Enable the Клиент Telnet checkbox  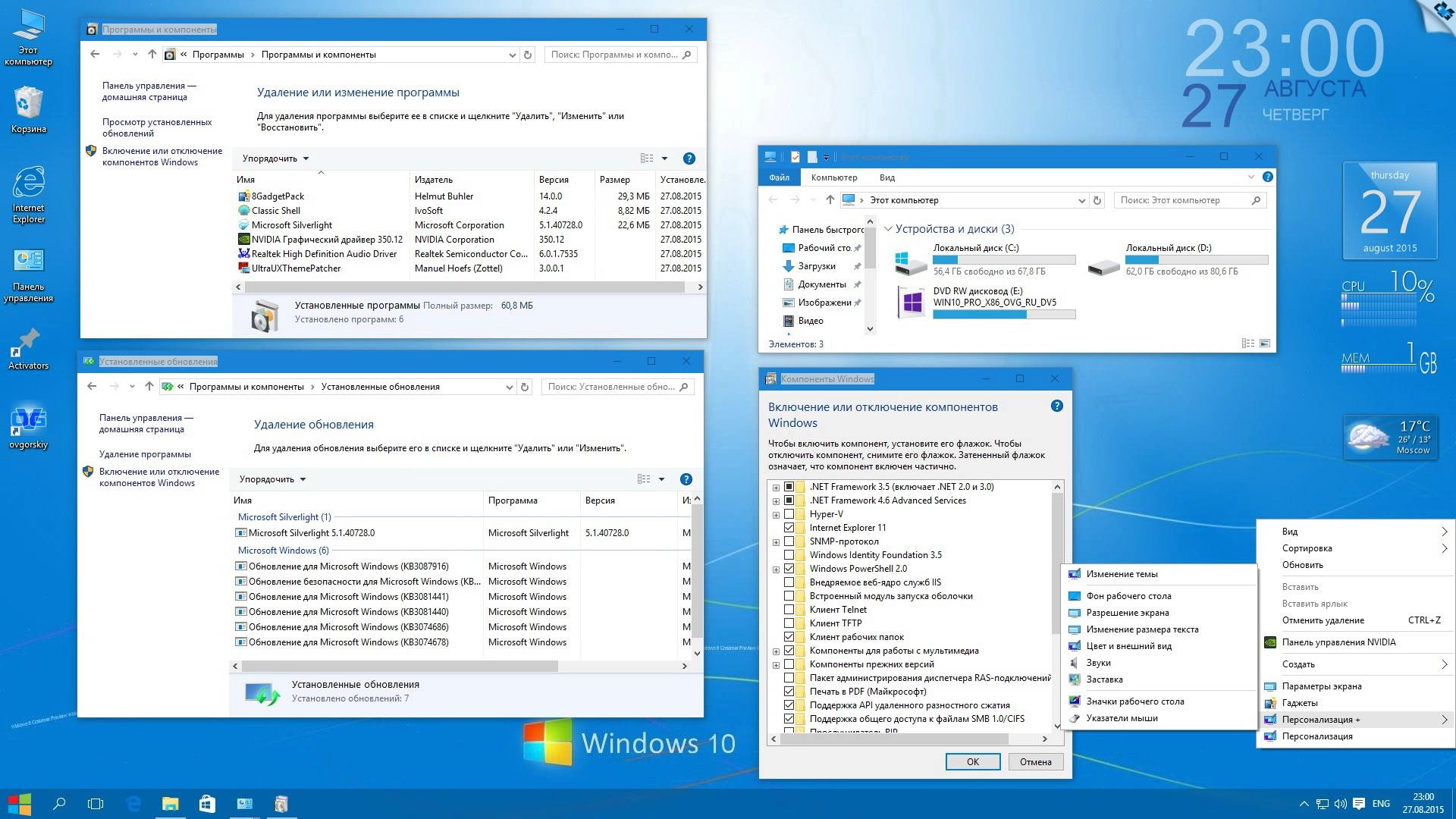click(789, 610)
